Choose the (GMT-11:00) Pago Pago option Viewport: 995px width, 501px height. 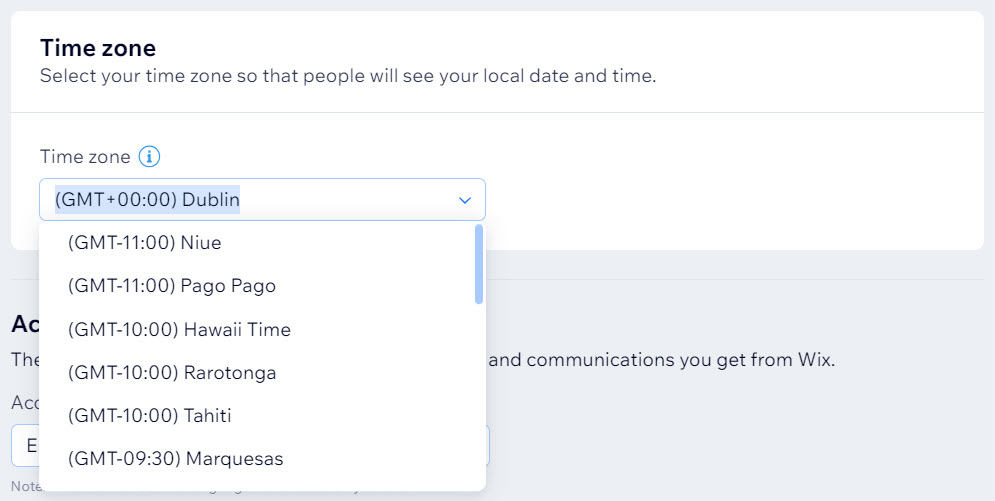257,285
